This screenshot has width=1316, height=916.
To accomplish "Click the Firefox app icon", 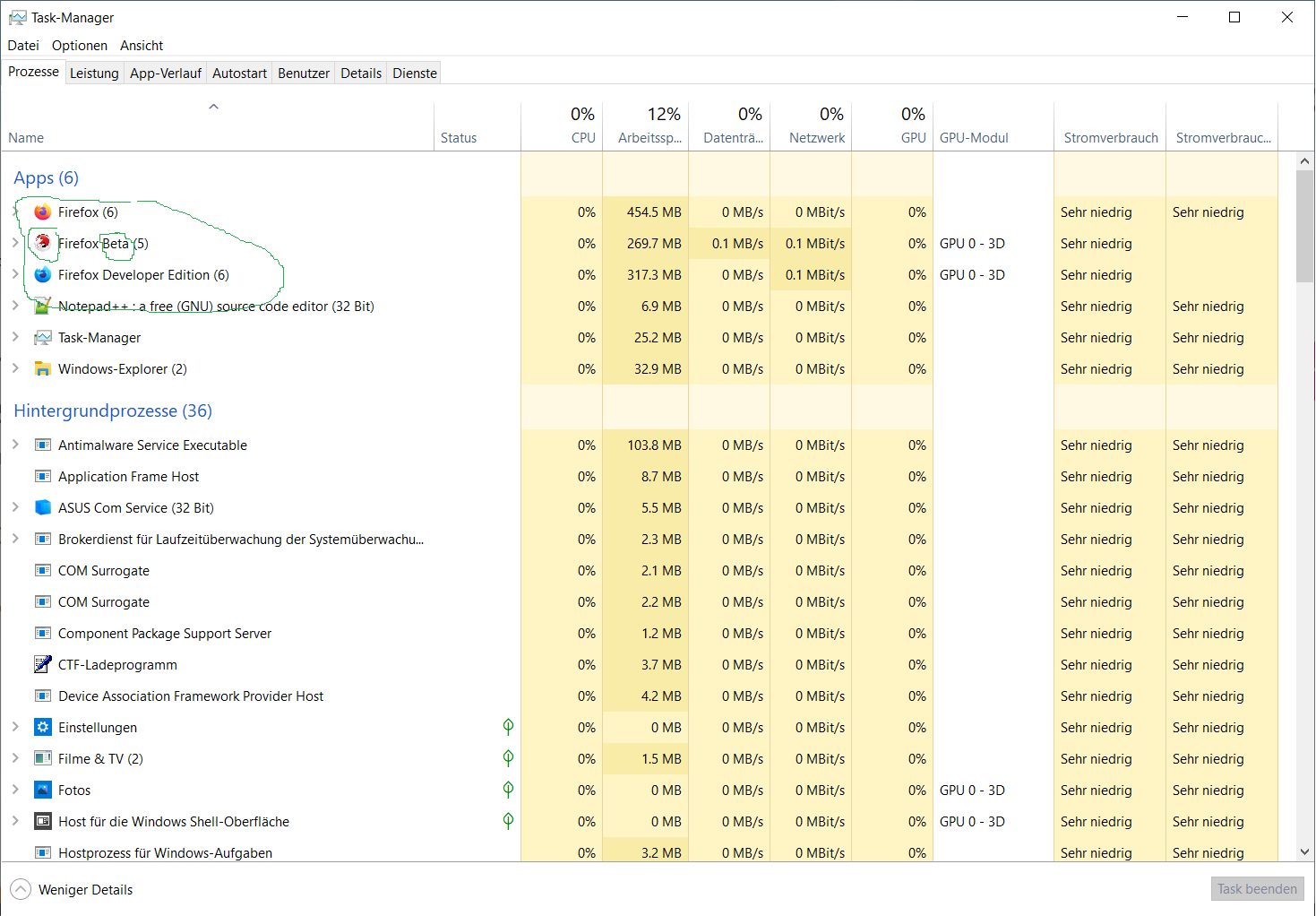I will pyautogui.click(x=42, y=212).
